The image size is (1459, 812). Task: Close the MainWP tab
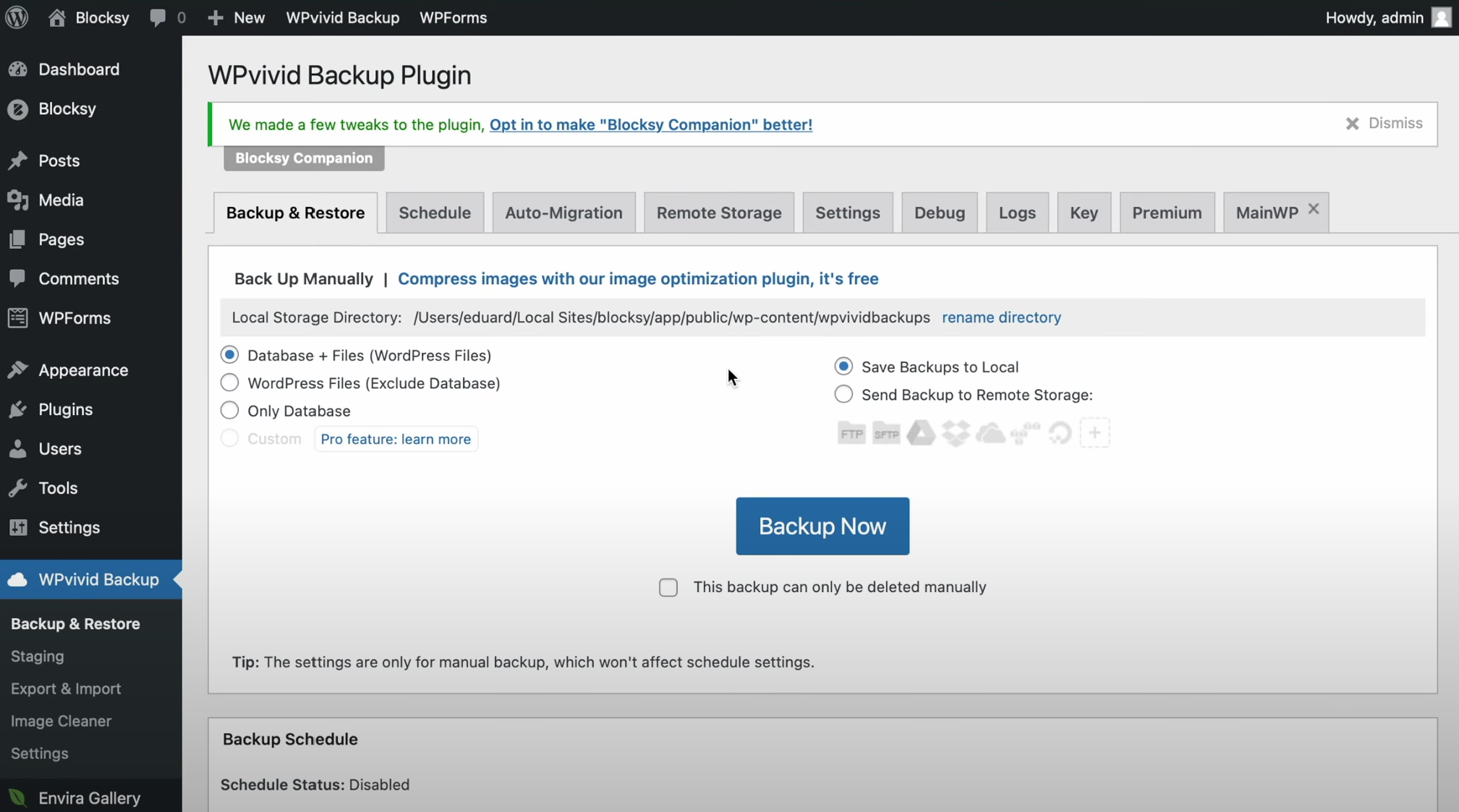click(x=1314, y=209)
